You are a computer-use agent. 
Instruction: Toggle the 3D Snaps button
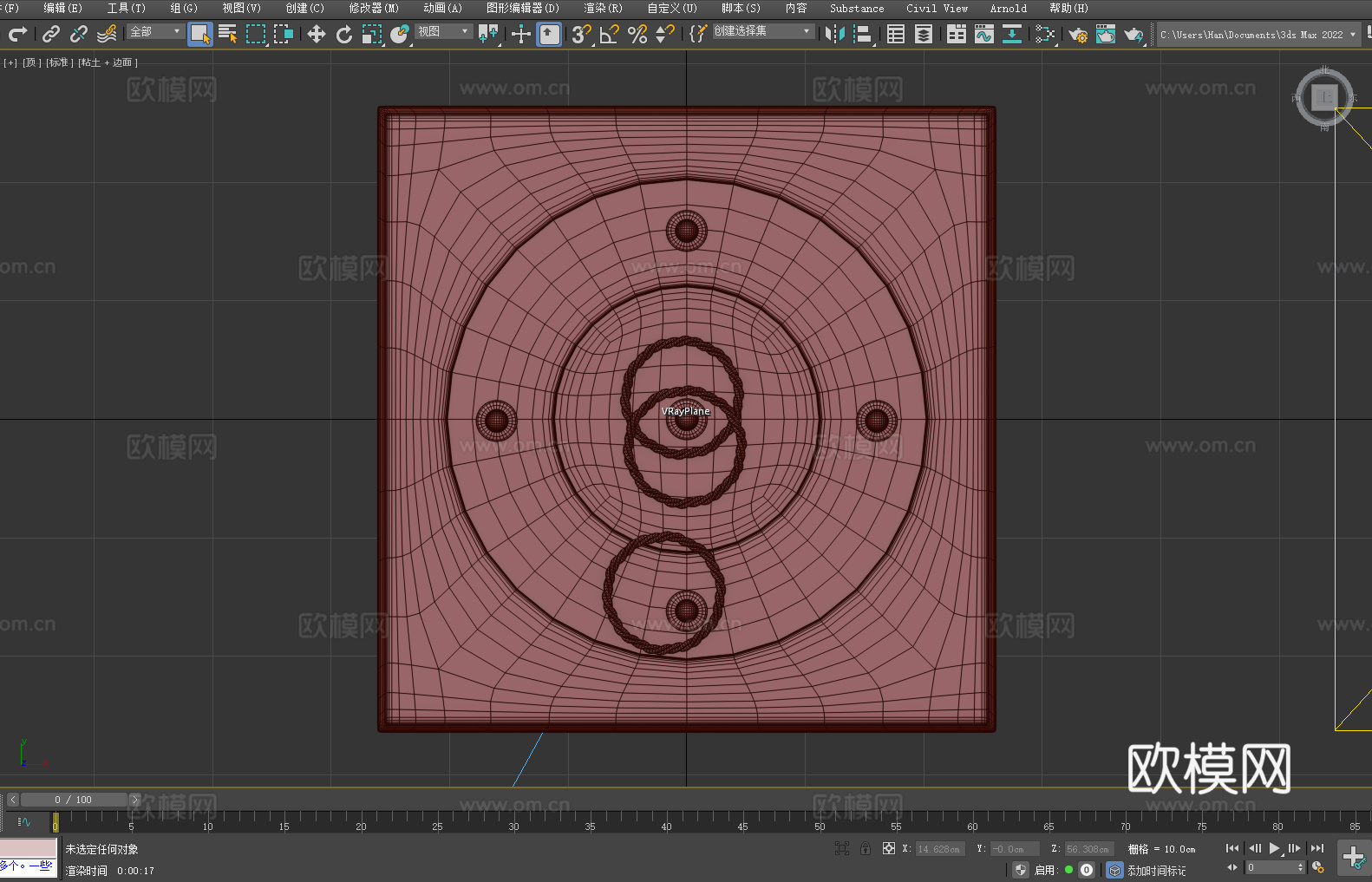point(581,34)
